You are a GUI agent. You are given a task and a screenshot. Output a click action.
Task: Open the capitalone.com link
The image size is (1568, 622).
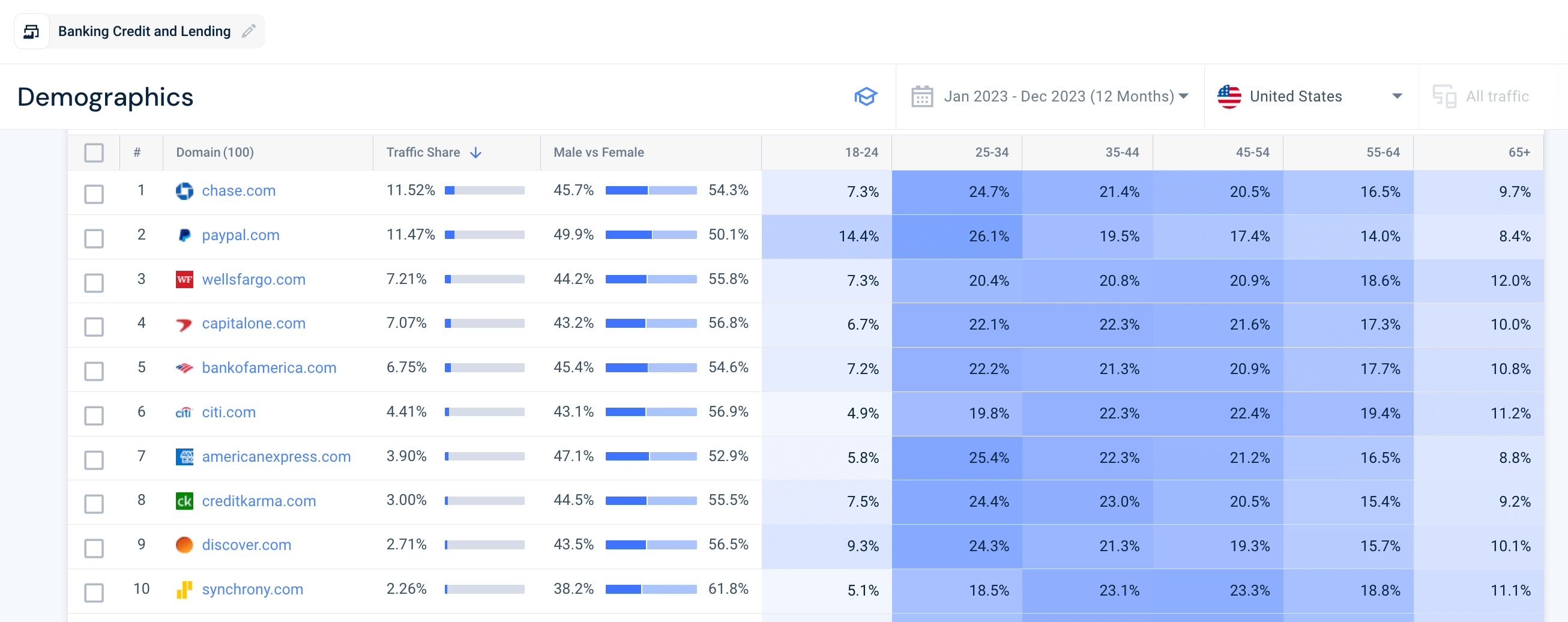pyautogui.click(x=253, y=324)
